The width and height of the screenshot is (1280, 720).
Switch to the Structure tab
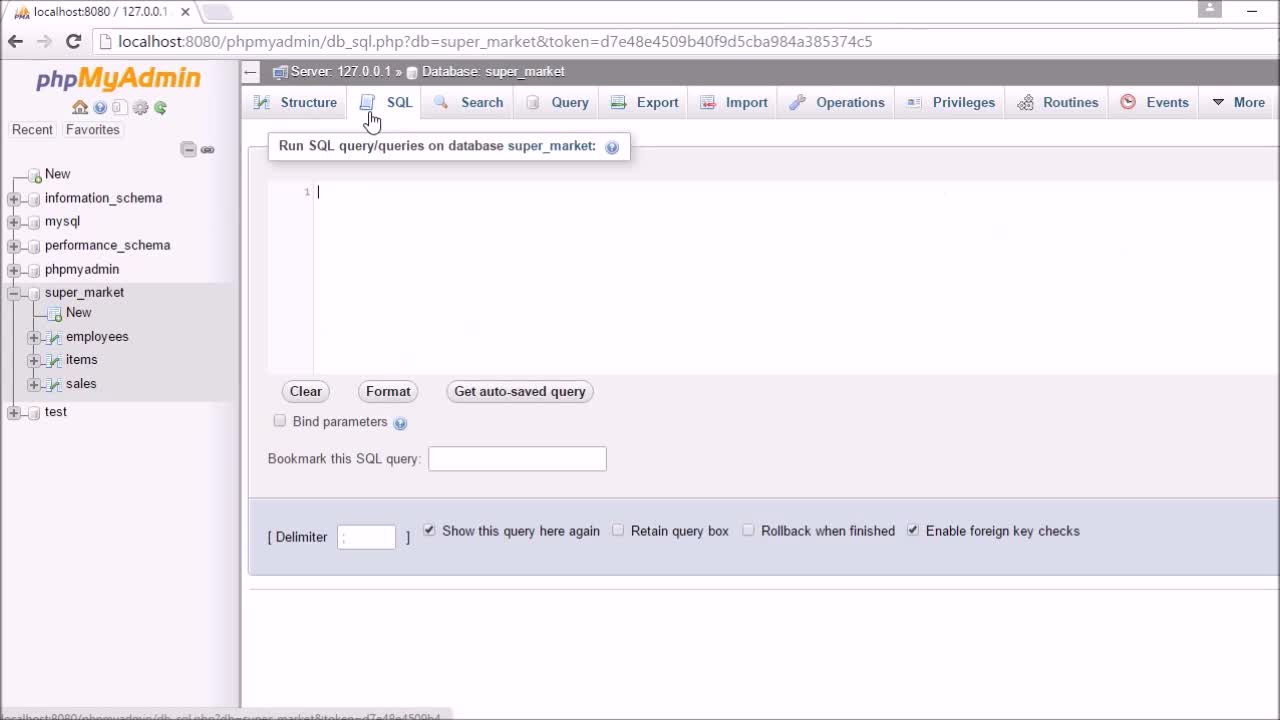coord(296,102)
